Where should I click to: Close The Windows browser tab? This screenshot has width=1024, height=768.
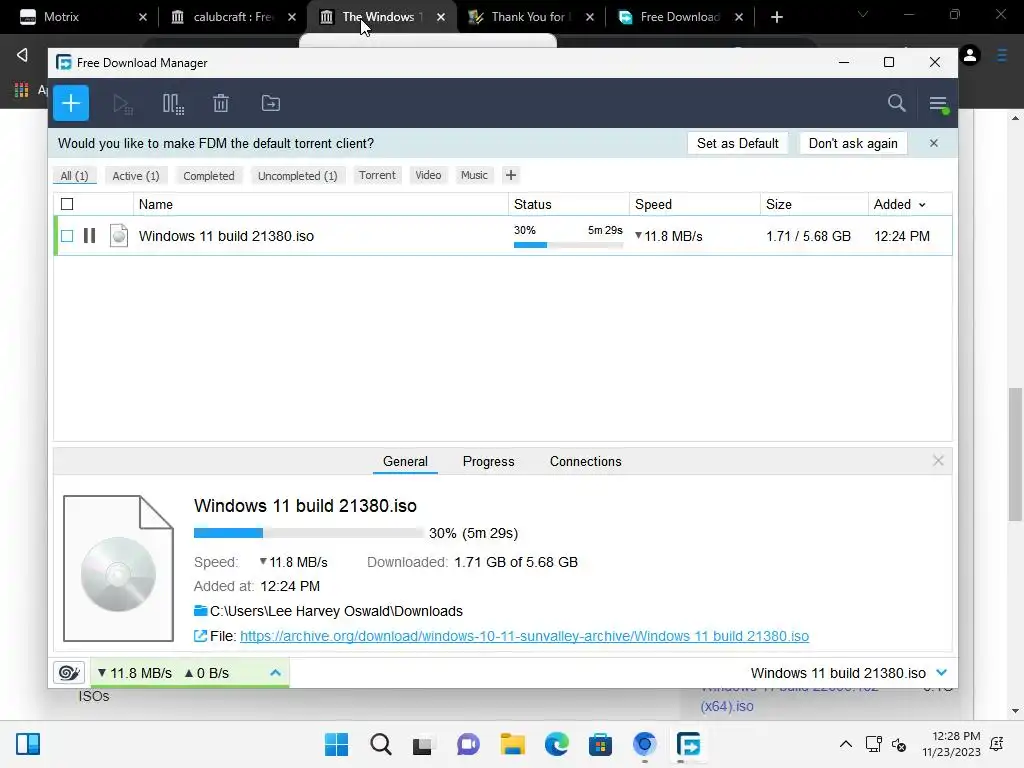point(441,17)
